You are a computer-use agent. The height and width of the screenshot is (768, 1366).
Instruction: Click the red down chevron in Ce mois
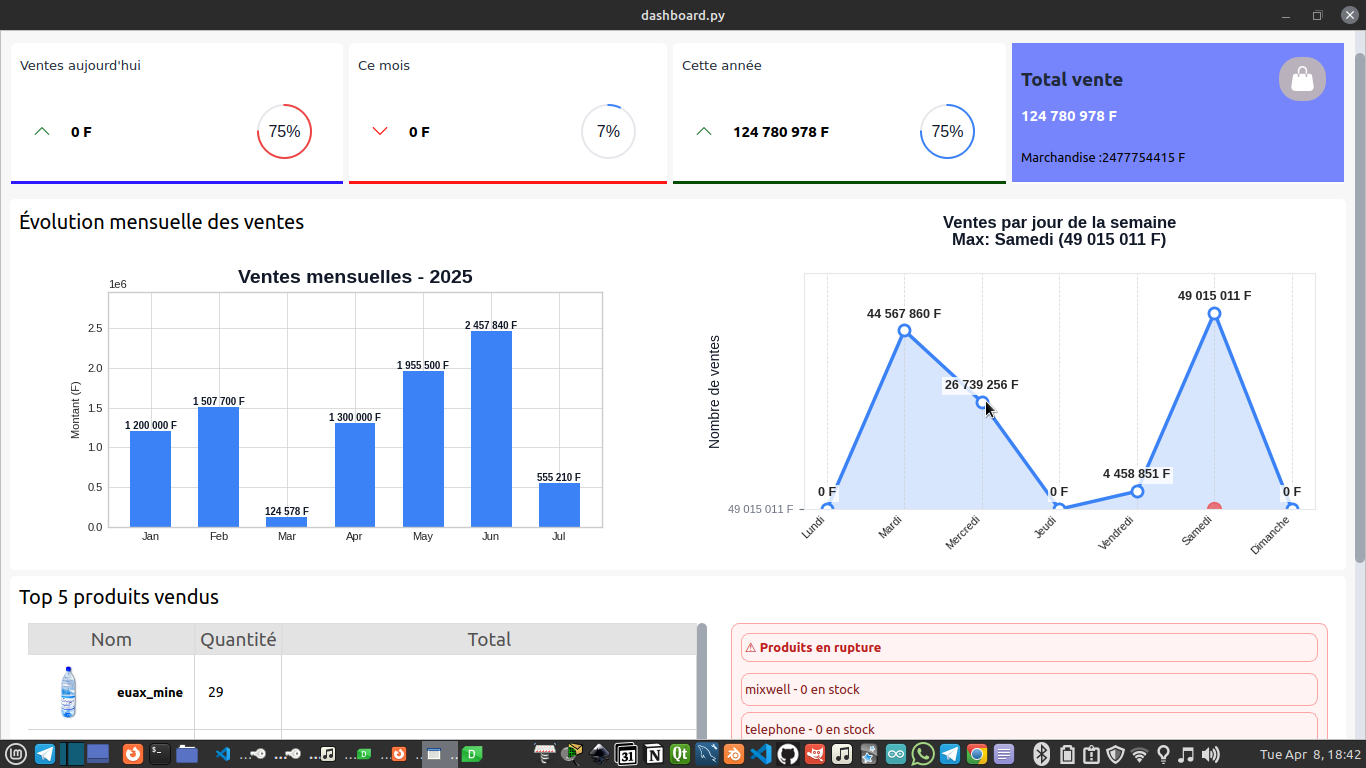click(379, 132)
